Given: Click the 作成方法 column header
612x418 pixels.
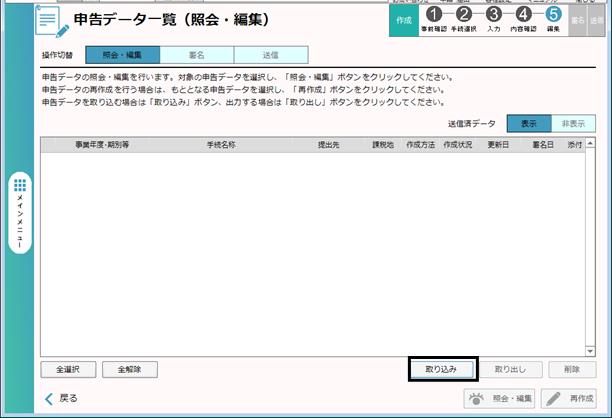Looking at the screenshot, I should point(421,145).
